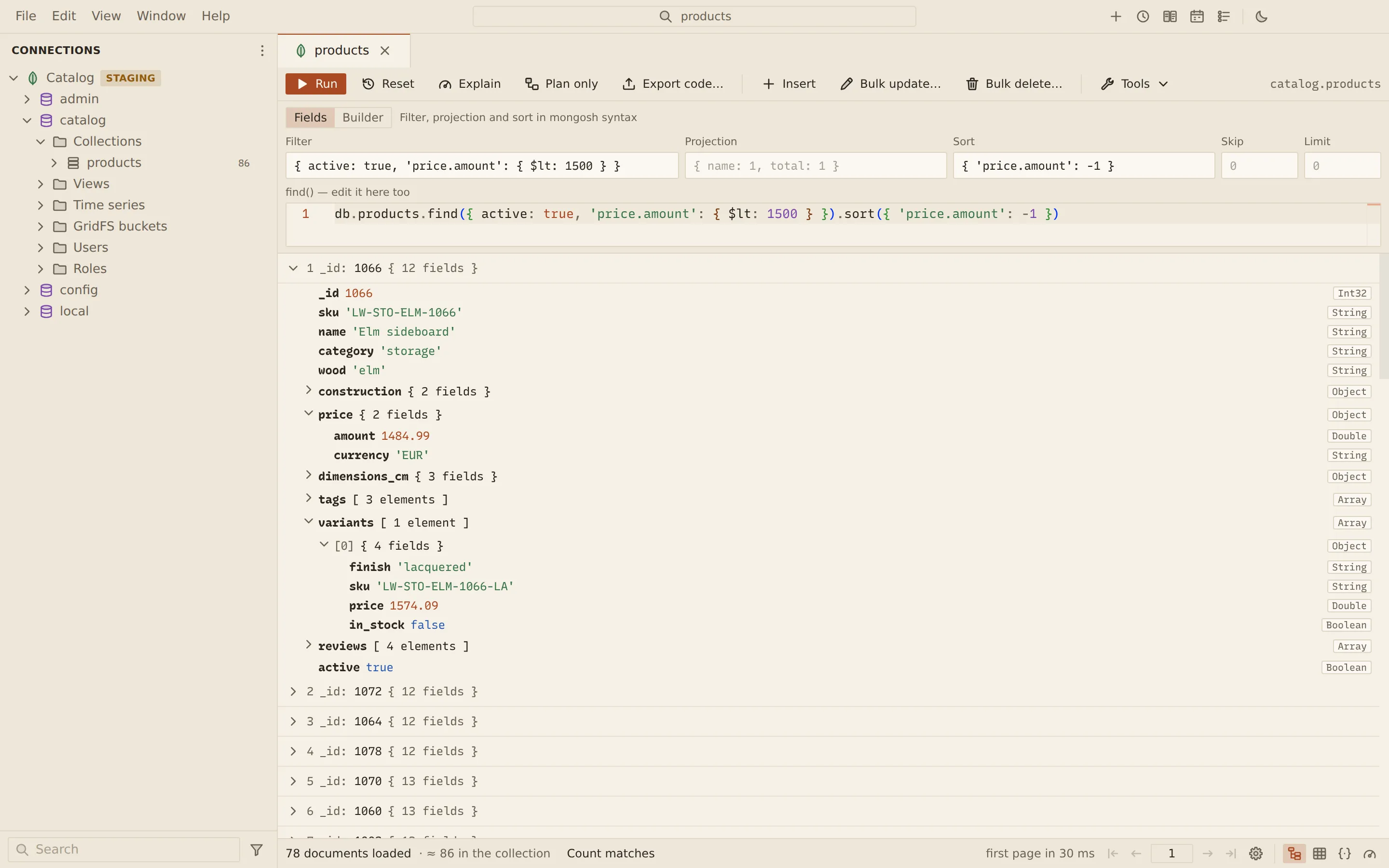This screenshot has width=1389, height=868.
Task: Click Explain in the query toolbar
Action: [x=469, y=84]
